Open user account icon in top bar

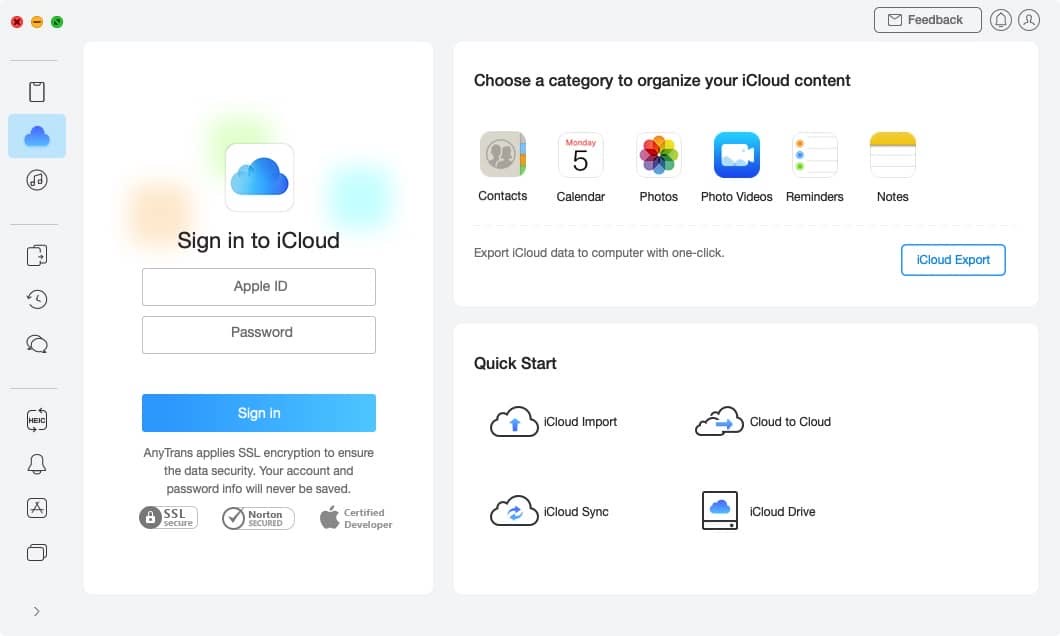(x=1029, y=20)
